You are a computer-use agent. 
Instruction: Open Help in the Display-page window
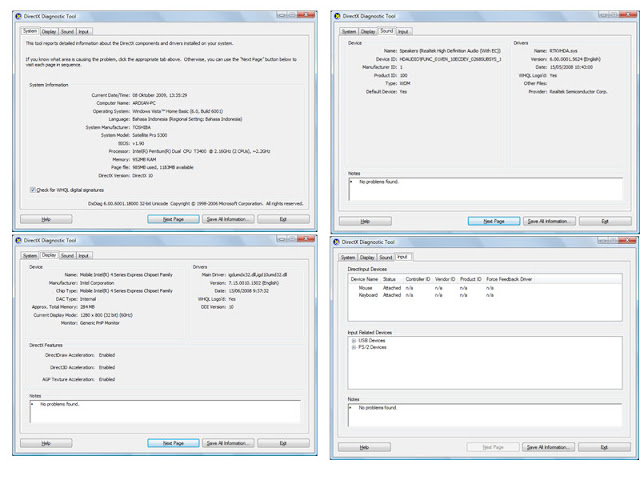click(x=46, y=443)
